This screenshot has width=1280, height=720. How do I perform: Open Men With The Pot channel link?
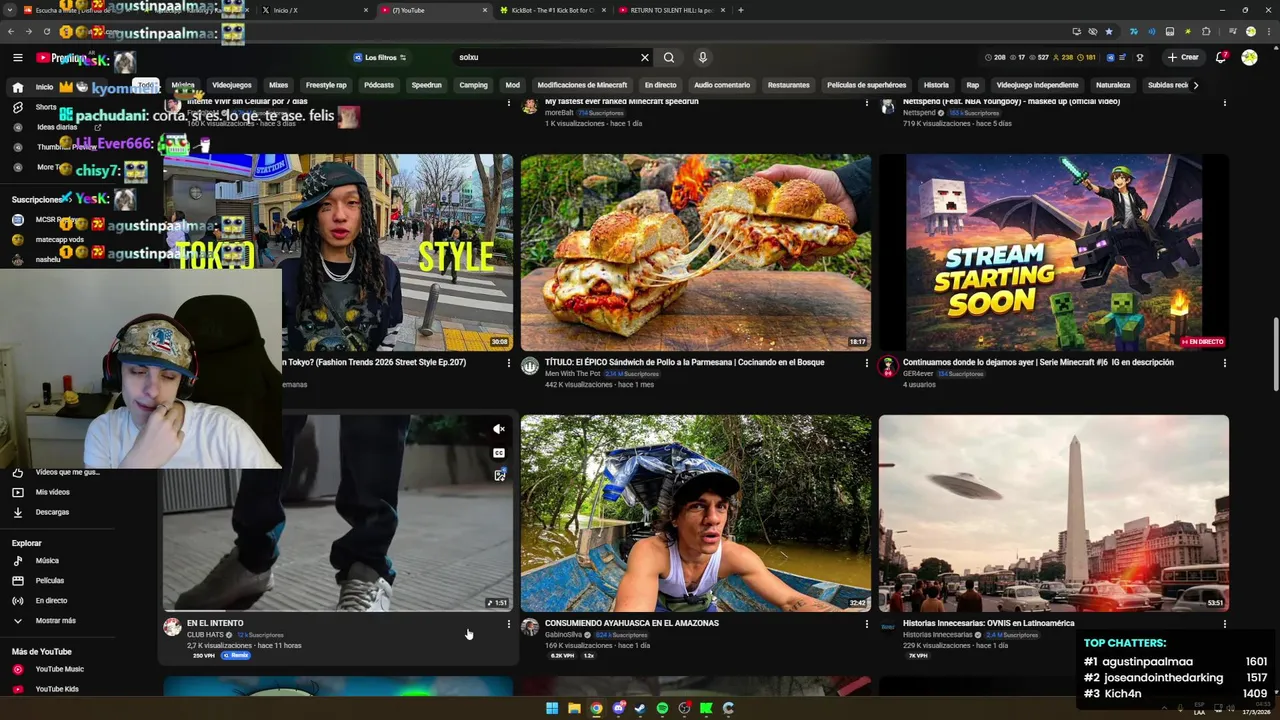click(573, 374)
